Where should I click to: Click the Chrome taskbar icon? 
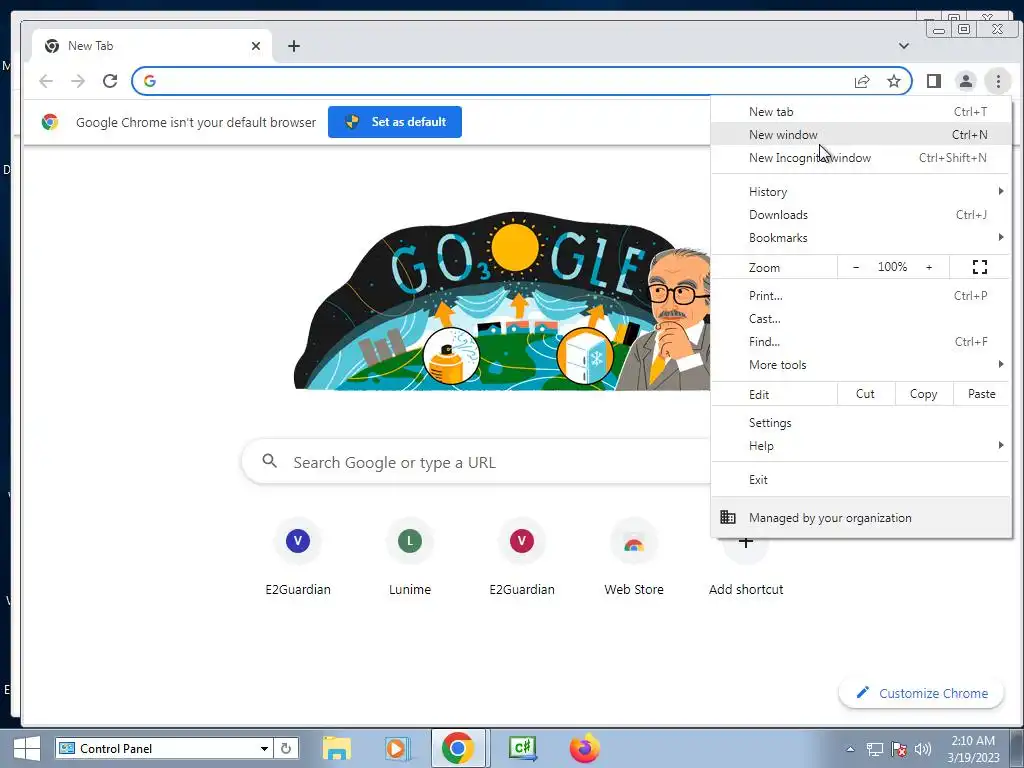tap(458, 748)
